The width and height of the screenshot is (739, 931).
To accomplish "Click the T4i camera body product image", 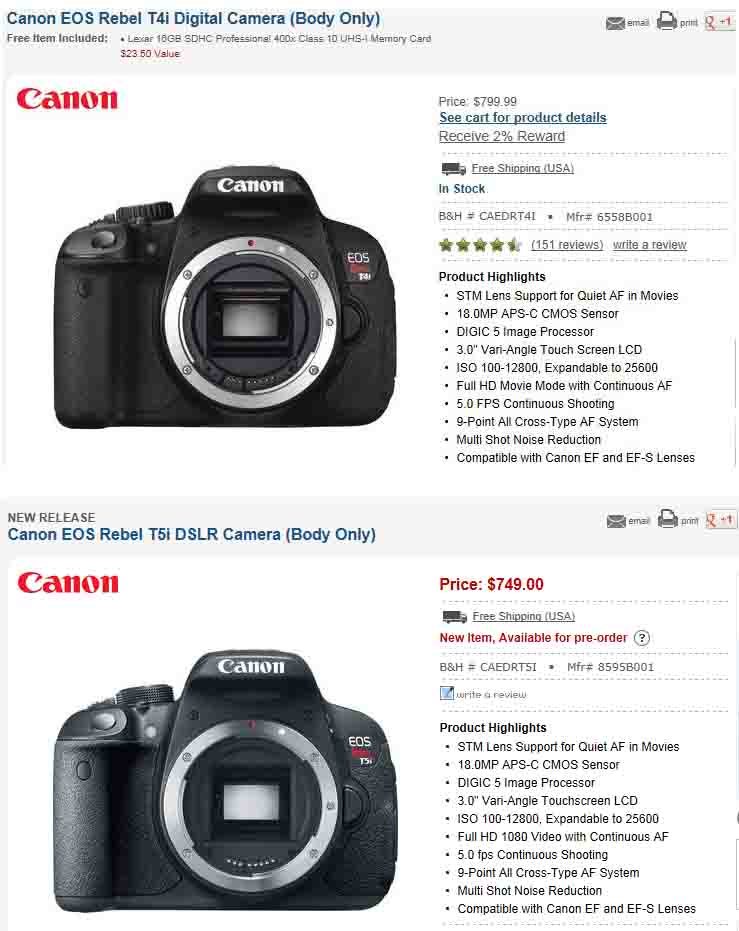I will click(x=225, y=297).
